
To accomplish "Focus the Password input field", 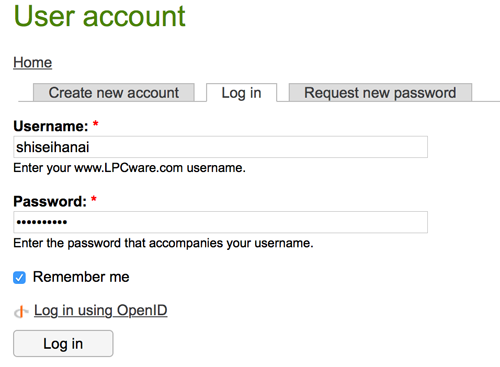I will coord(220,222).
